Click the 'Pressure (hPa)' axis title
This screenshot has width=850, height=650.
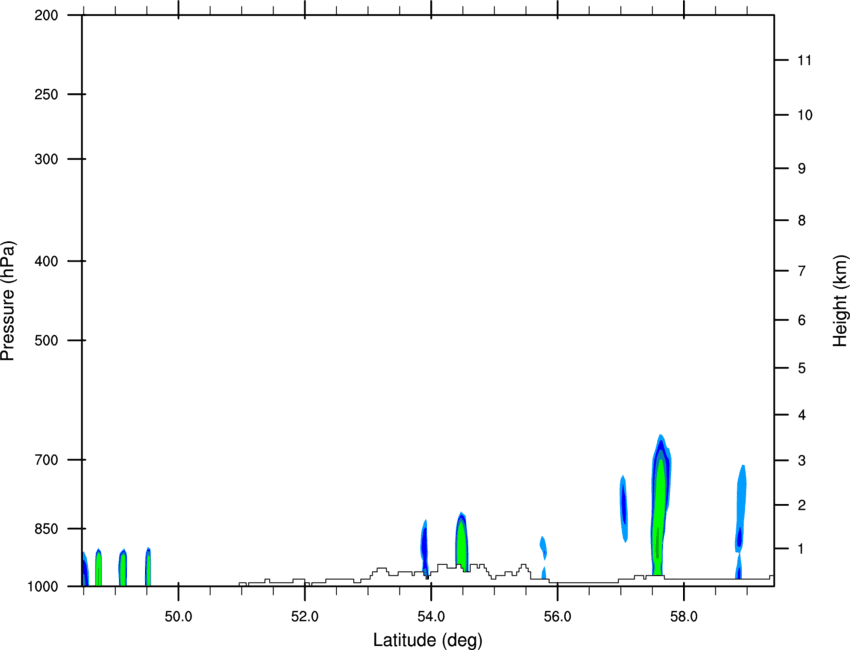(8, 301)
